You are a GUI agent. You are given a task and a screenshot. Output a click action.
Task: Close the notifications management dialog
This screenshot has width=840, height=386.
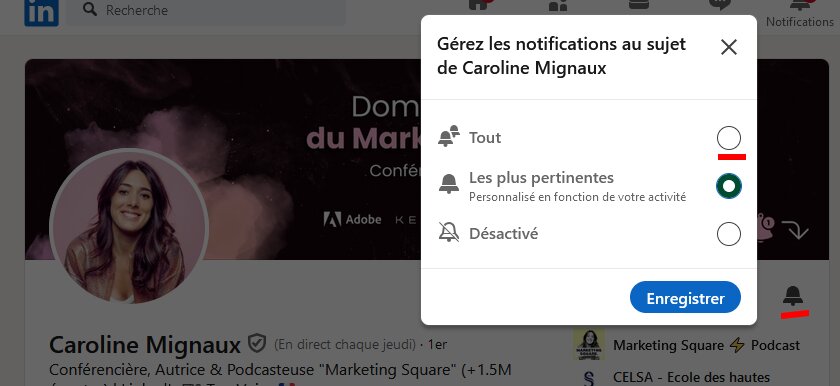click(x=729, y=47)
